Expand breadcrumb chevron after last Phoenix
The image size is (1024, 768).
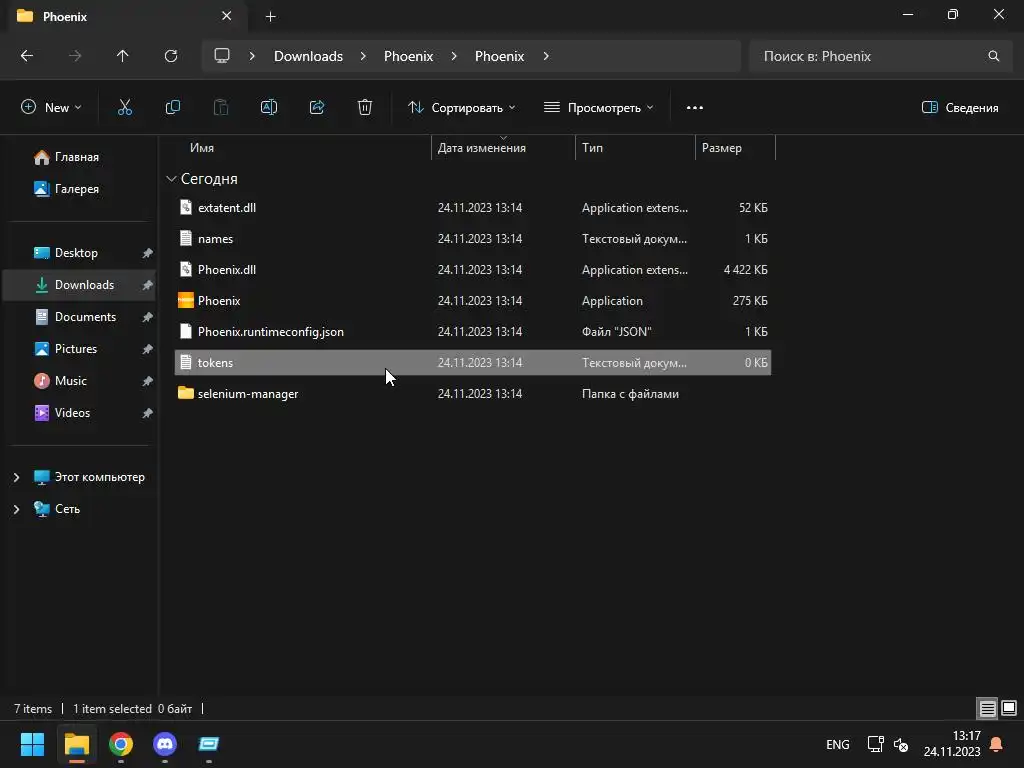[x=546, y=56]
